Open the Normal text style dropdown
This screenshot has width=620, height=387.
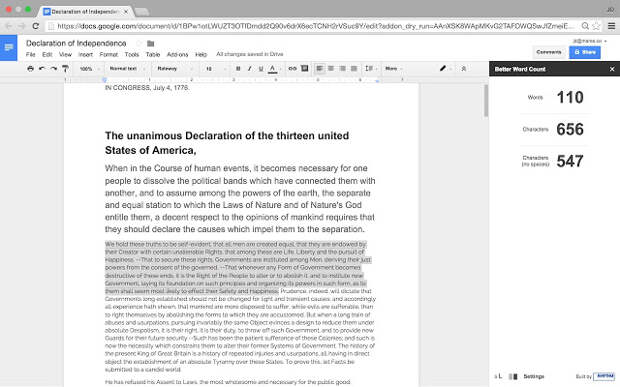(127, 69)
